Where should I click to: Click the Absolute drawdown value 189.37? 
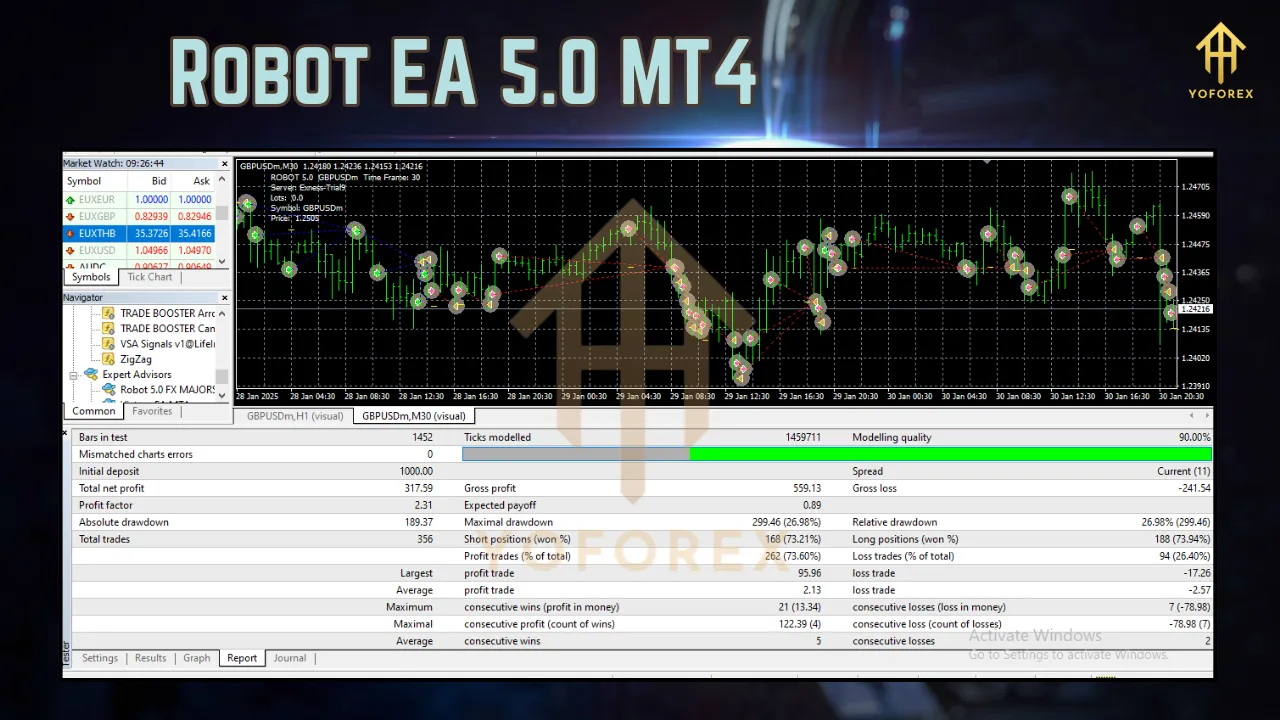(x=416, y=522)
